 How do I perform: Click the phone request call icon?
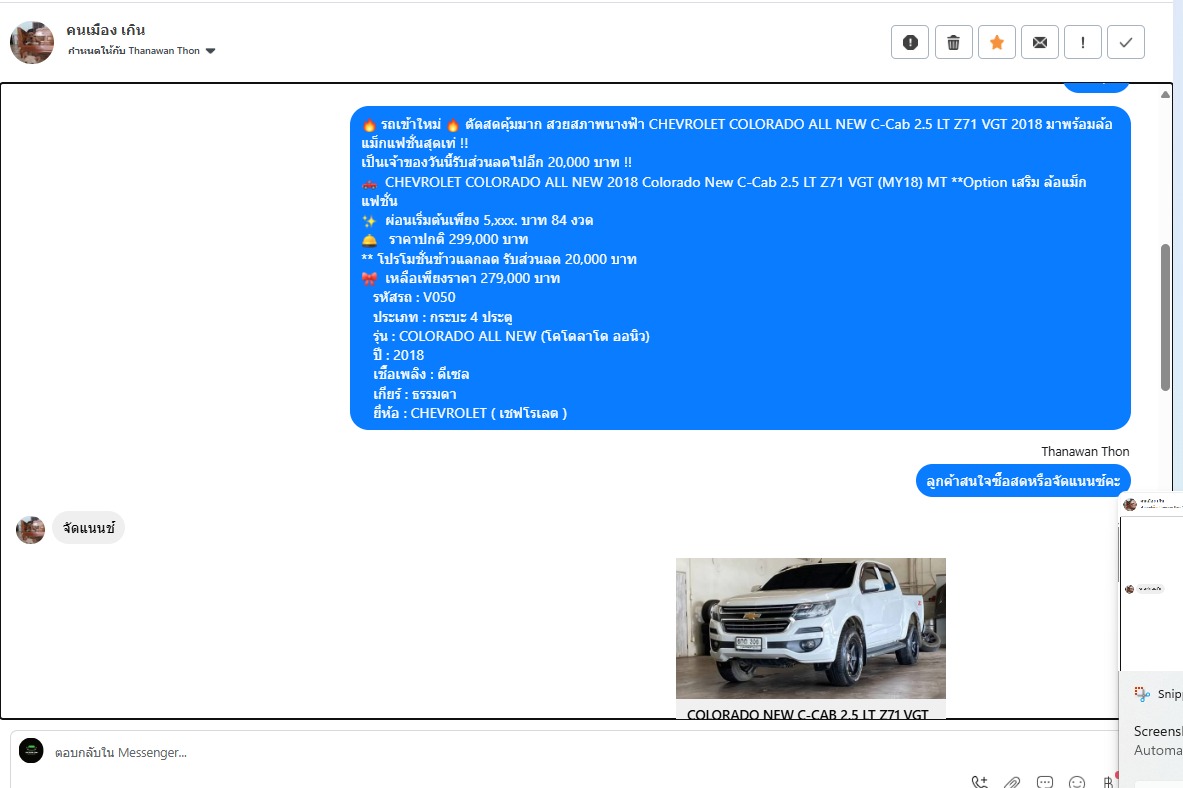point(979,782)
